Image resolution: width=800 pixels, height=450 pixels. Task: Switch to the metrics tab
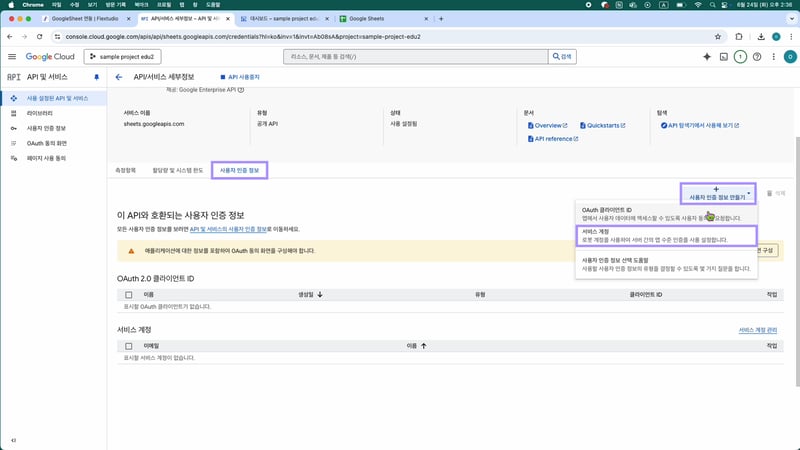point(126,170)
